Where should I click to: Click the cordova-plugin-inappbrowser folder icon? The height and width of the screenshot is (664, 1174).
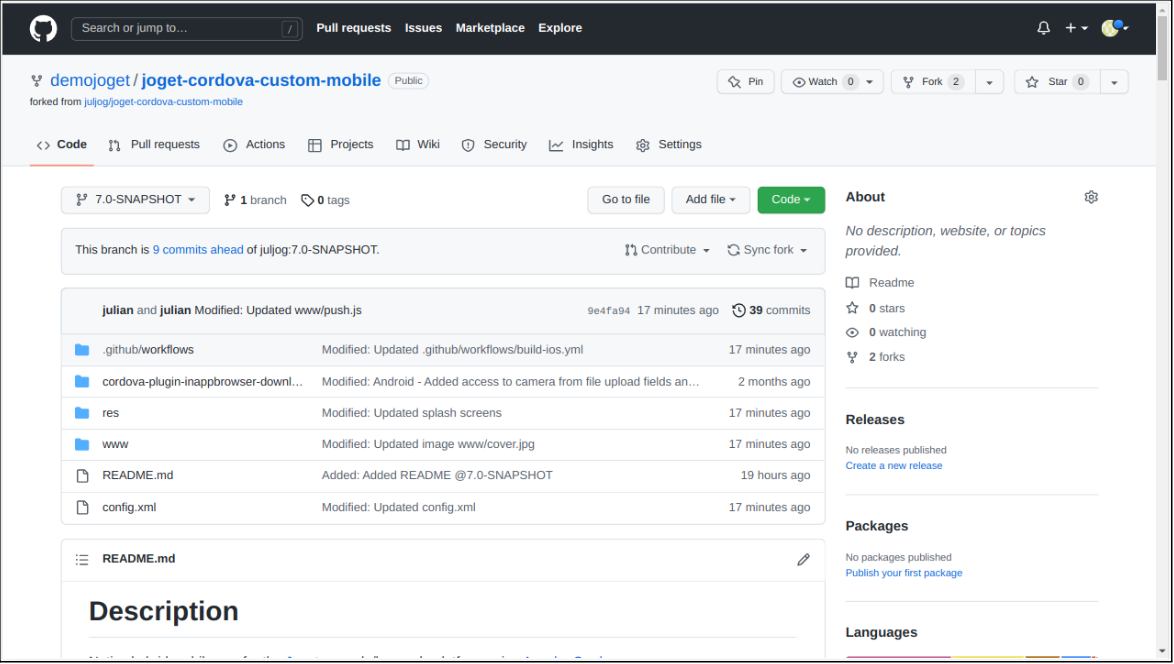82,382
